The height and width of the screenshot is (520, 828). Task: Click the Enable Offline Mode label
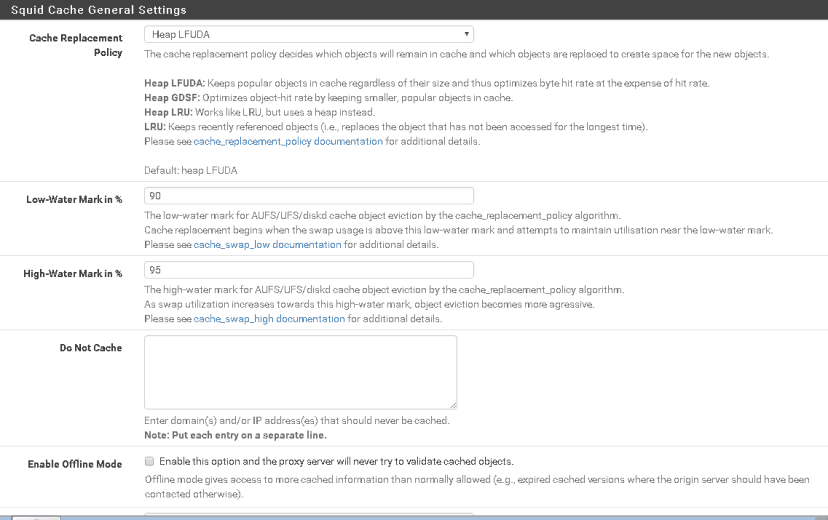pos(74,464)
